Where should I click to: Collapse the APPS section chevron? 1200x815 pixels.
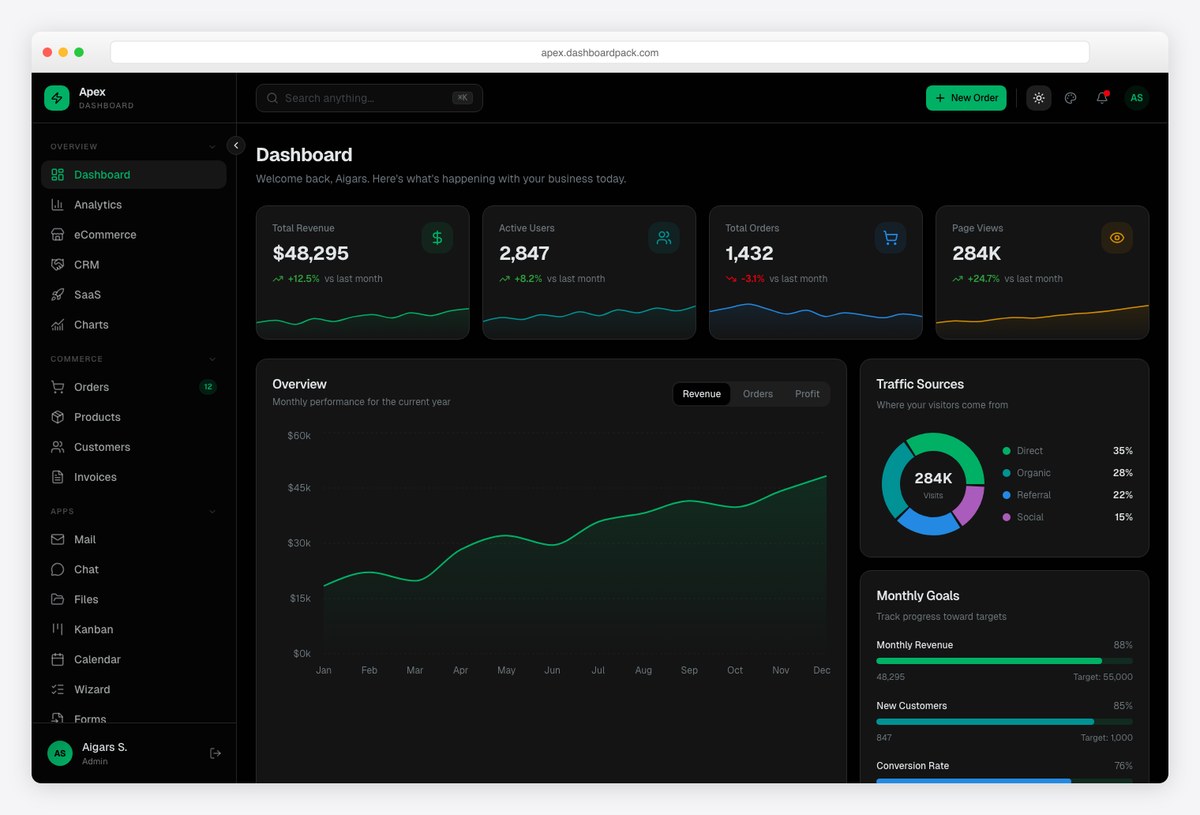tap(212, 512)
